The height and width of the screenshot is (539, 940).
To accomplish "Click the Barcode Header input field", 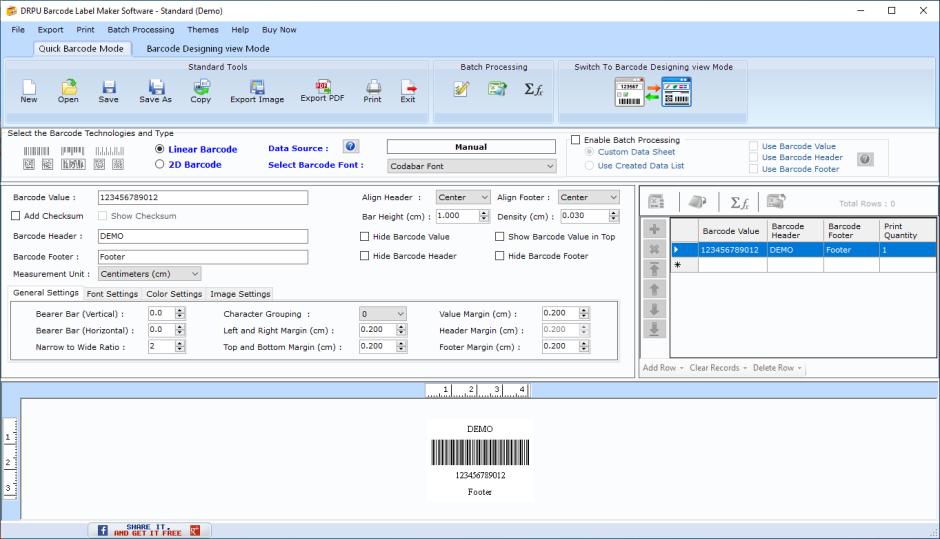I will pyautogui.click(x=203, y=236).
